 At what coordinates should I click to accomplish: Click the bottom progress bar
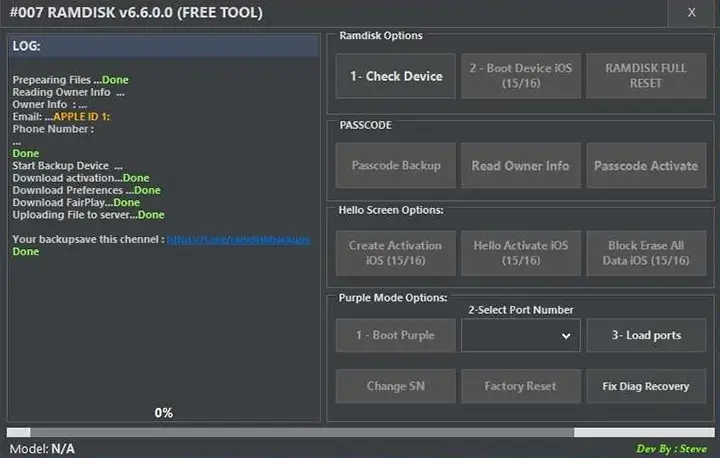coord(360,433)
